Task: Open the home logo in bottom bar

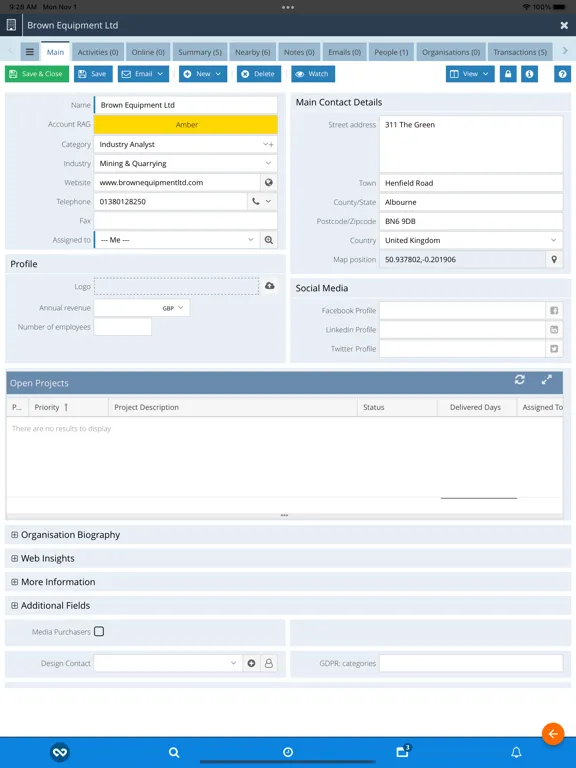Action: 60,752
